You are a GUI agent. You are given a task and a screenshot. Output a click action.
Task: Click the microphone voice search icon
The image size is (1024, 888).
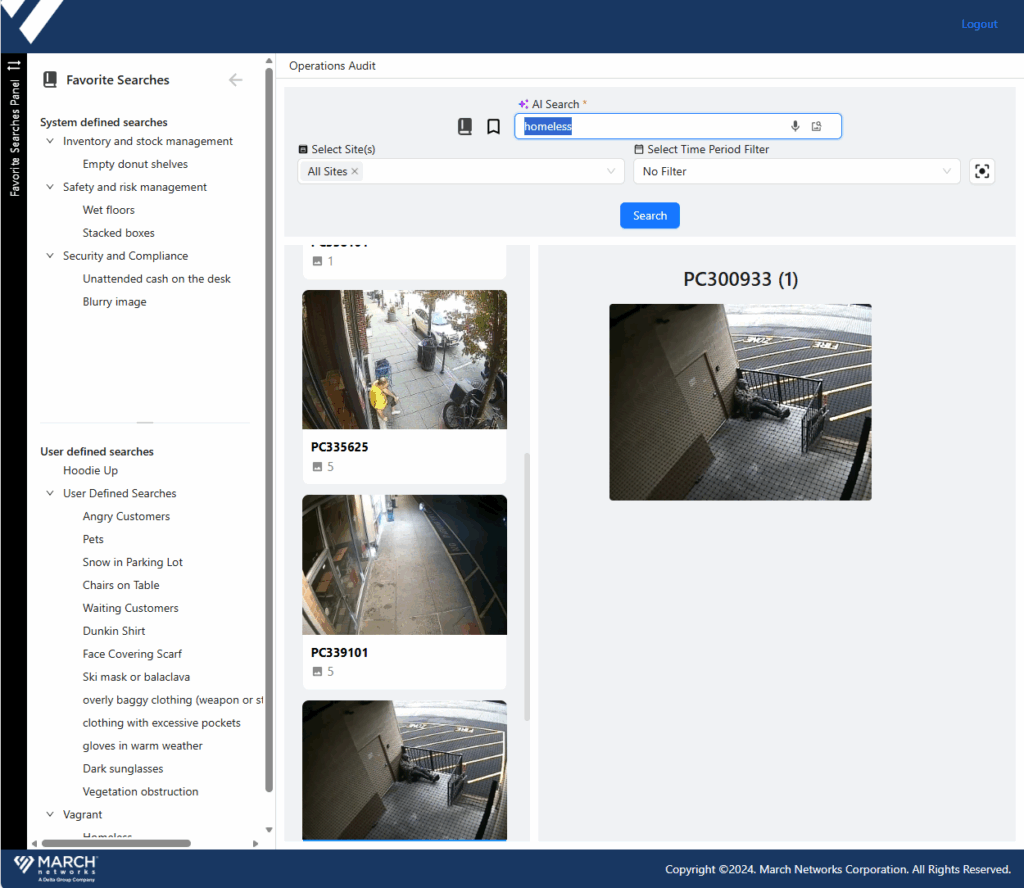pyautogui.click(x=795, y=126)
